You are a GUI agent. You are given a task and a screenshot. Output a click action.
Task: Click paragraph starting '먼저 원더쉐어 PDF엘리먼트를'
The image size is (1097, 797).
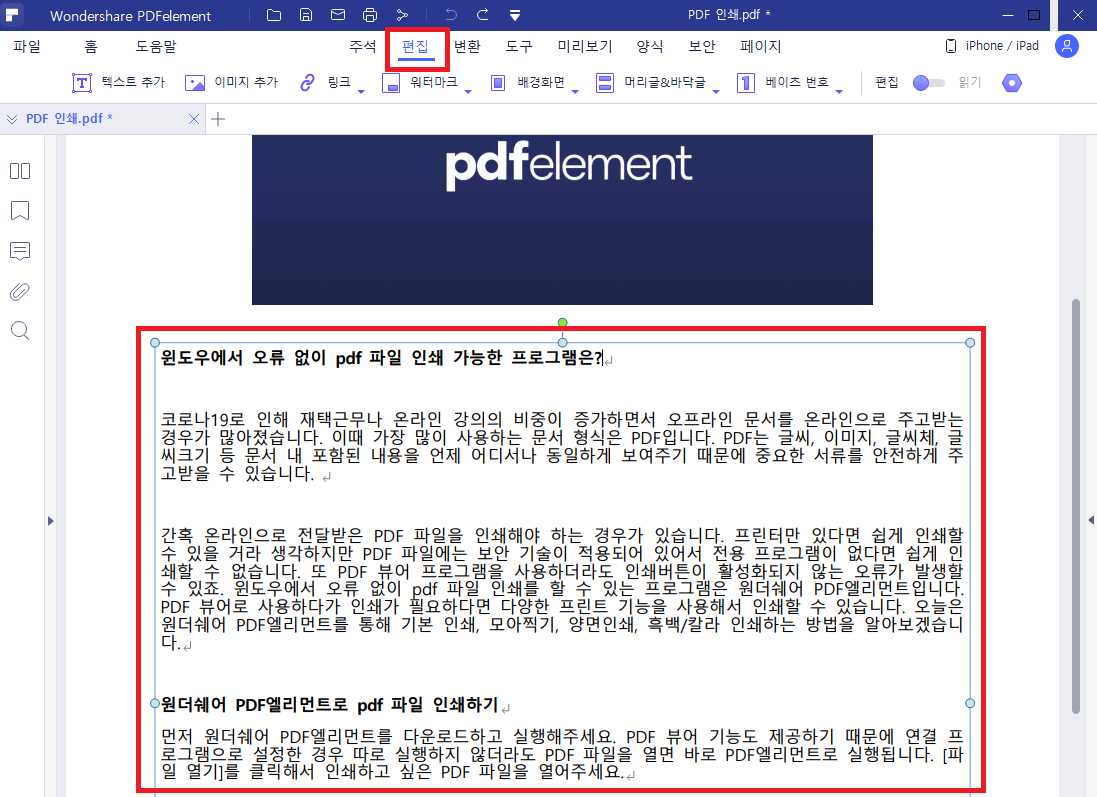click(x=562, y=754)
